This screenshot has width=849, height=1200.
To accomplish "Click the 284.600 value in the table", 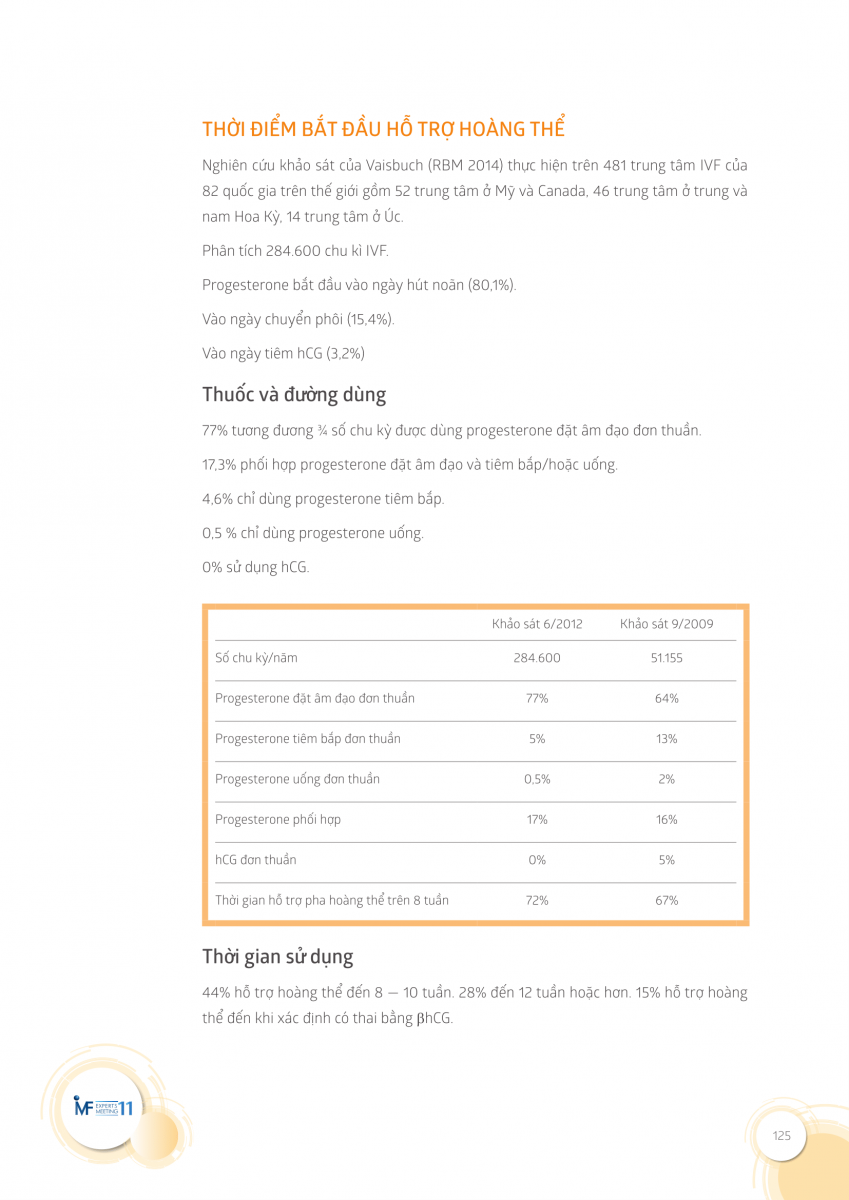I will [x=537, y=658].
